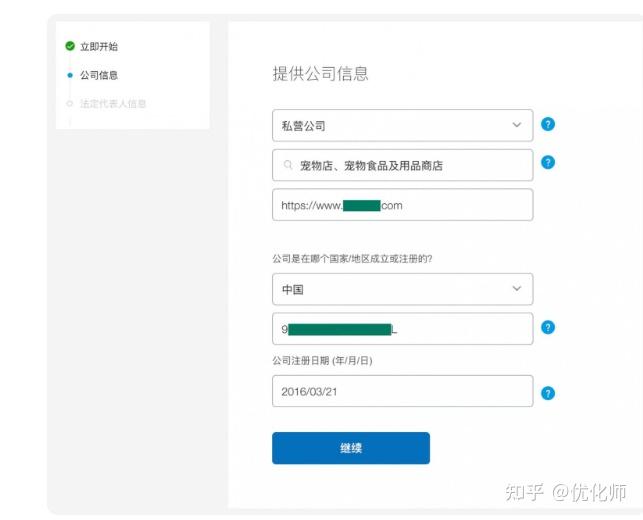Open the 法定代表人信息 step
643x520 pixels.
(113, 103)
